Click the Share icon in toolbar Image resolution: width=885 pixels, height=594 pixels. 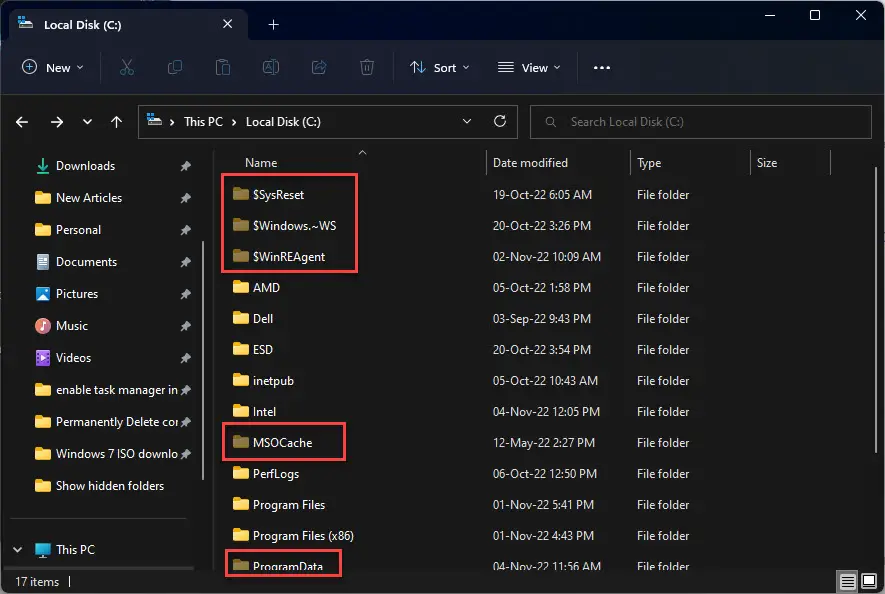[319, 67]
